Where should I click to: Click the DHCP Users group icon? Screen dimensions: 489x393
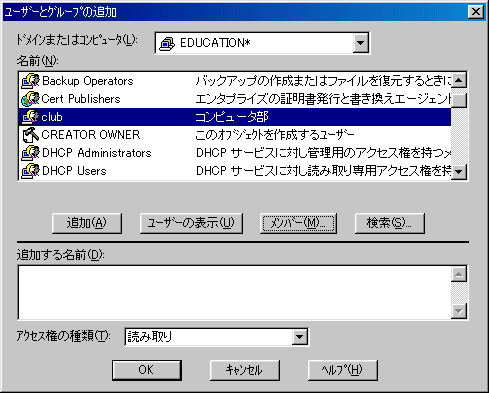(x=30, y=171)
